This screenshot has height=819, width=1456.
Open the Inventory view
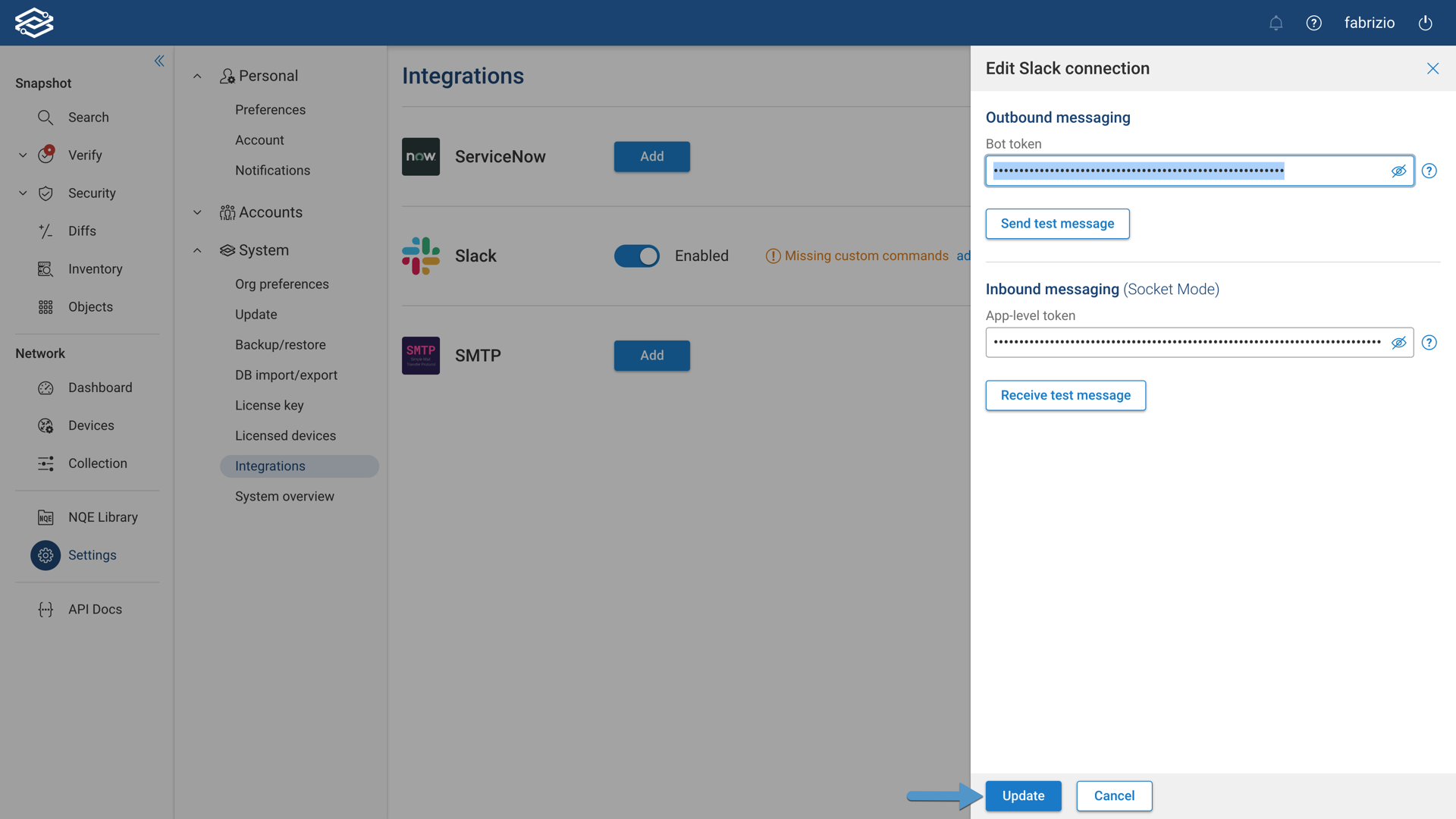95,268
